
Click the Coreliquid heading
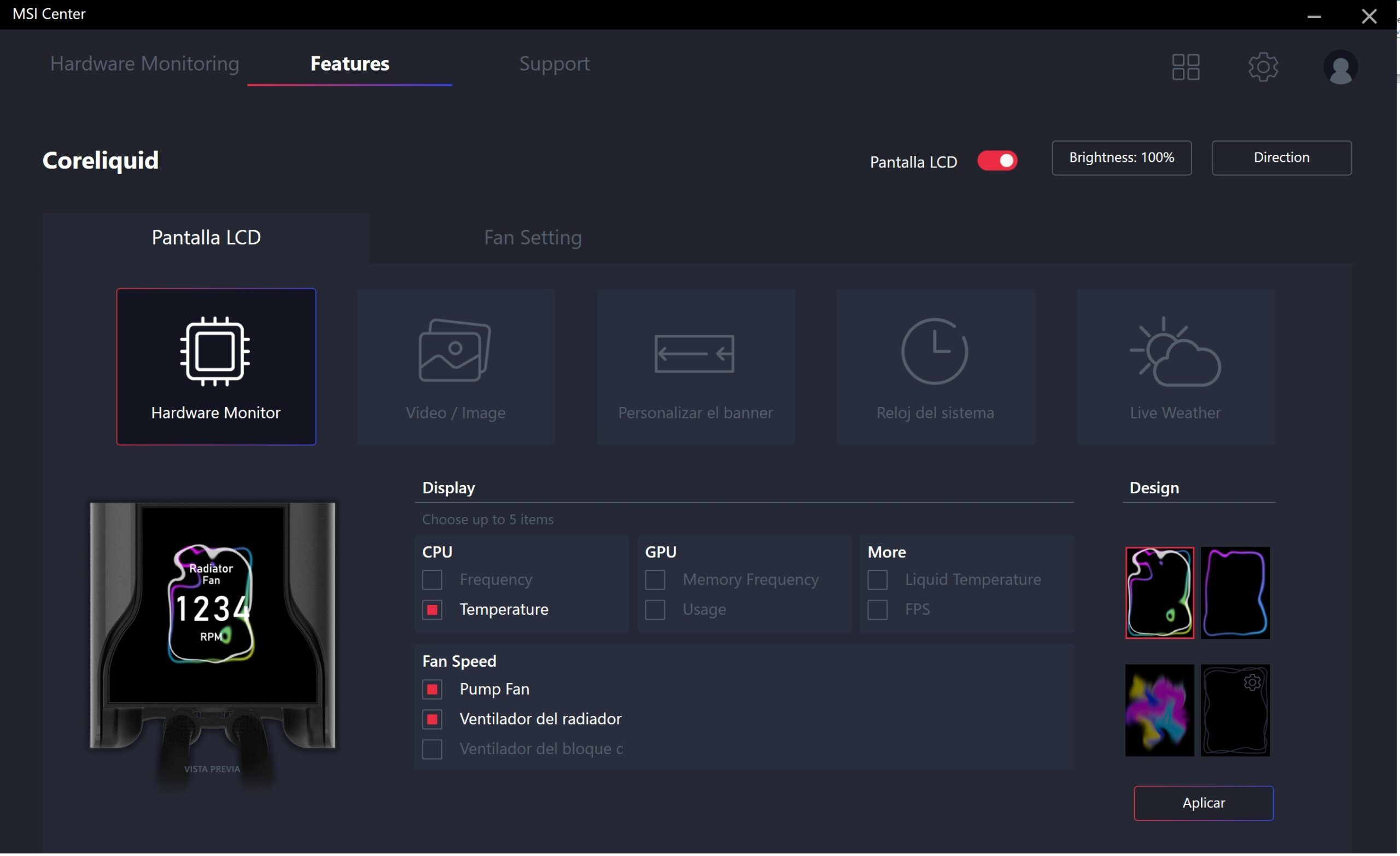(x=101, y=161)
